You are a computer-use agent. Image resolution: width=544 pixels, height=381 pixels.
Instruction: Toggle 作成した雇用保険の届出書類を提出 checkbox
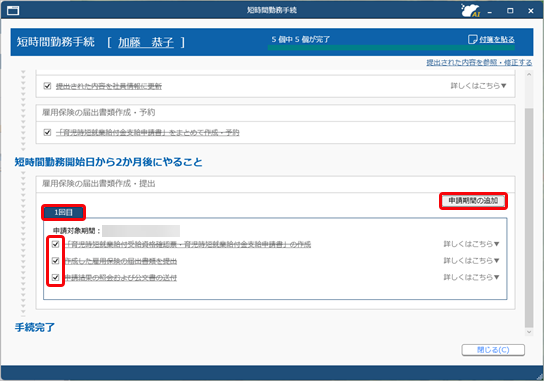(56, 261)
